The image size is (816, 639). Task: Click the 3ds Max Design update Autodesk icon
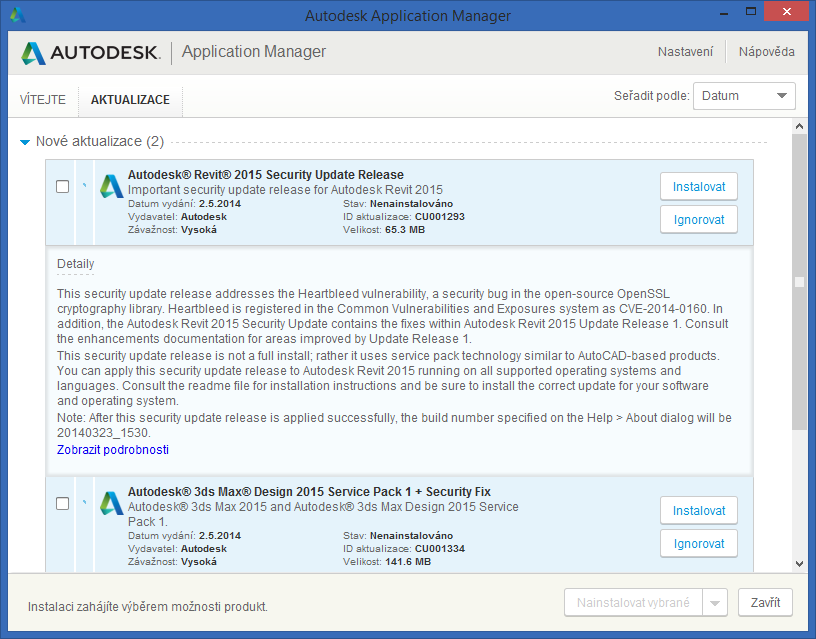point(112,503)
